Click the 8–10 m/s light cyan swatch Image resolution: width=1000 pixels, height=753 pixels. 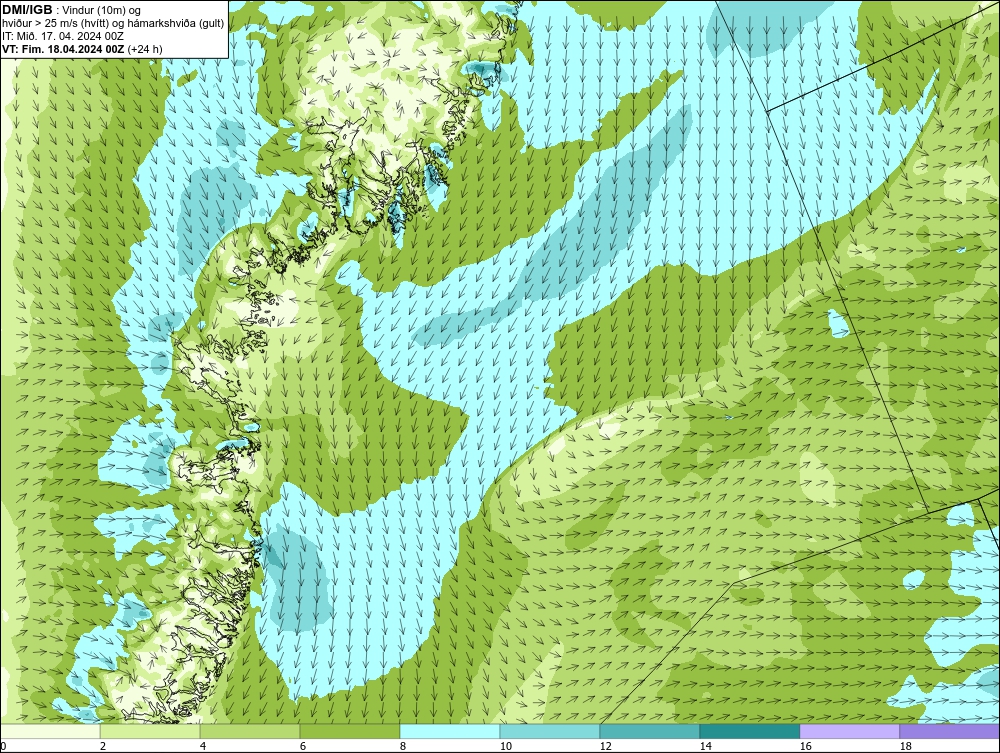pyautogui.click(x=450, y=731)
